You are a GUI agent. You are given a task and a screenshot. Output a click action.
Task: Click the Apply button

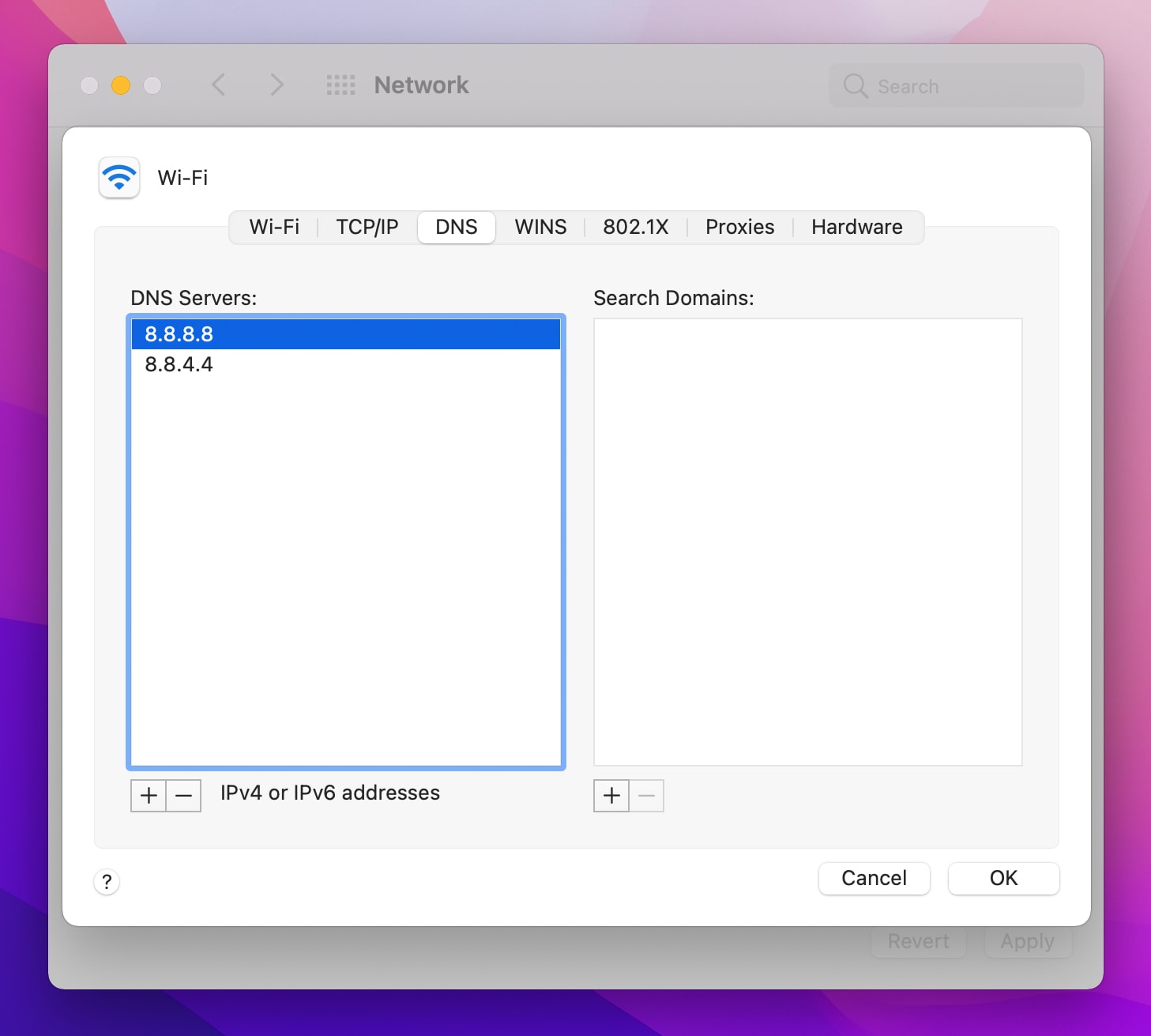(1028, 941)
